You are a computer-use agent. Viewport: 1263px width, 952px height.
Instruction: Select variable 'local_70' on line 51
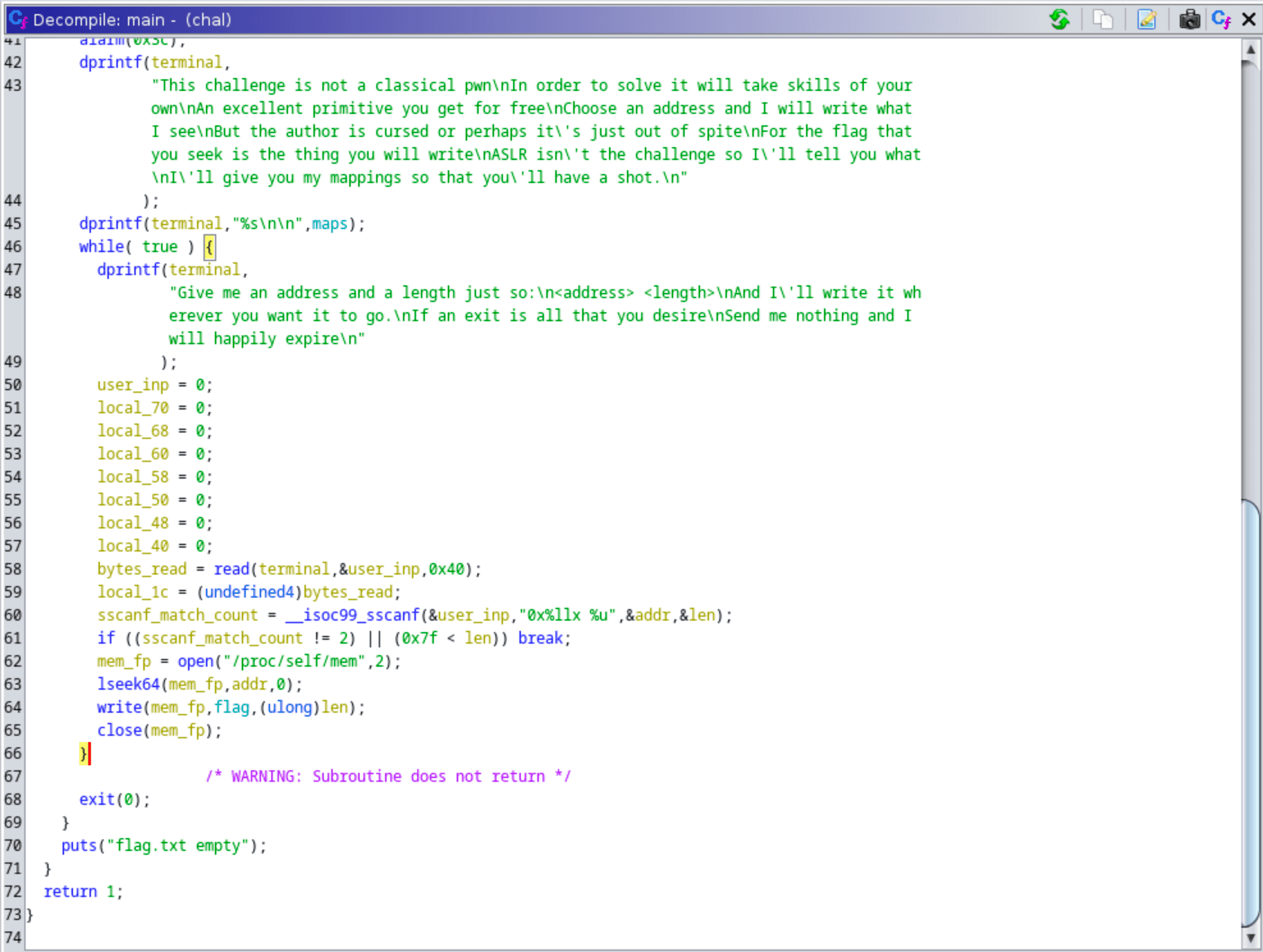[133, 408]
